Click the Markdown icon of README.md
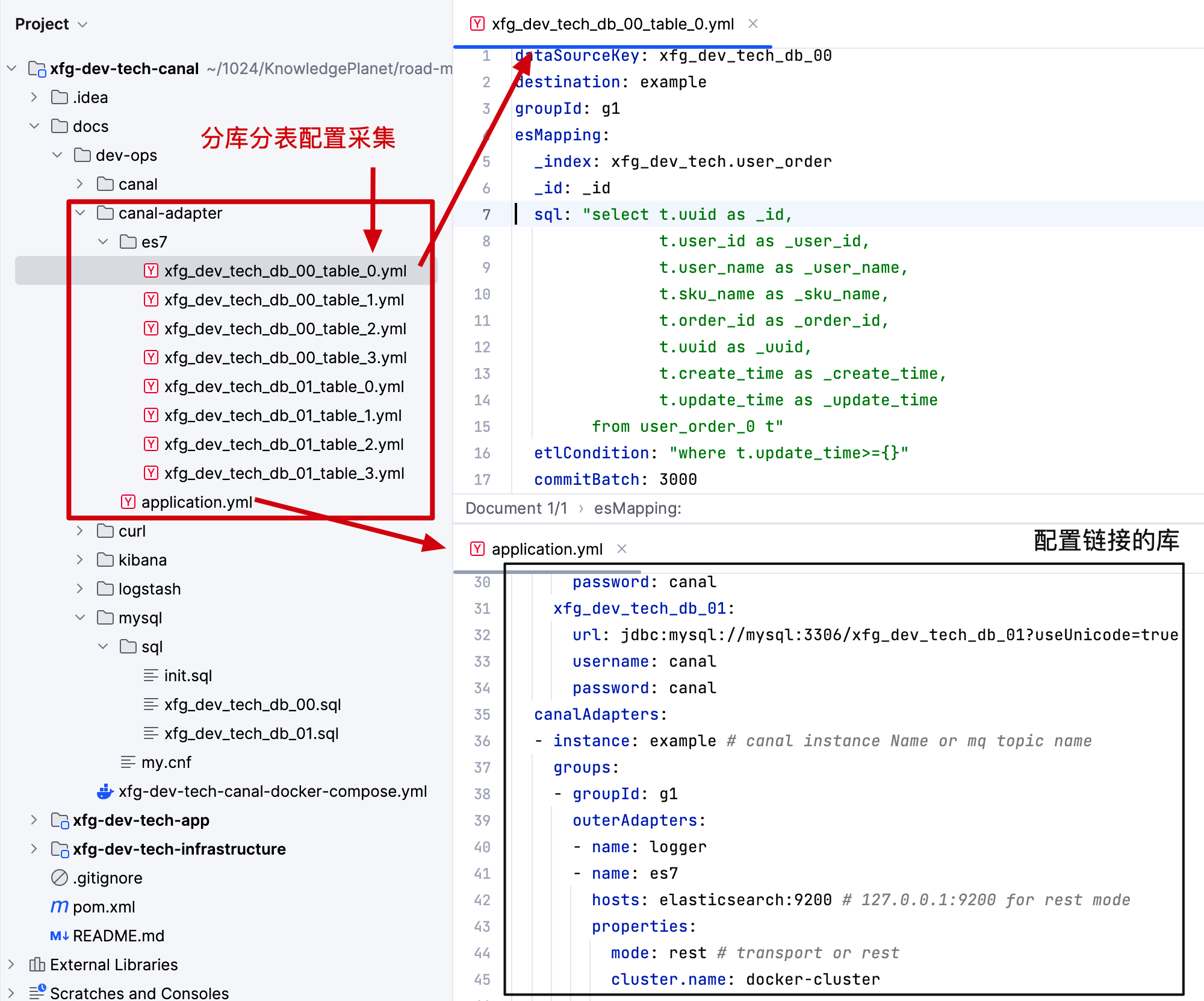Screen dimensions: 1204x1001 (x=60, y=936)
